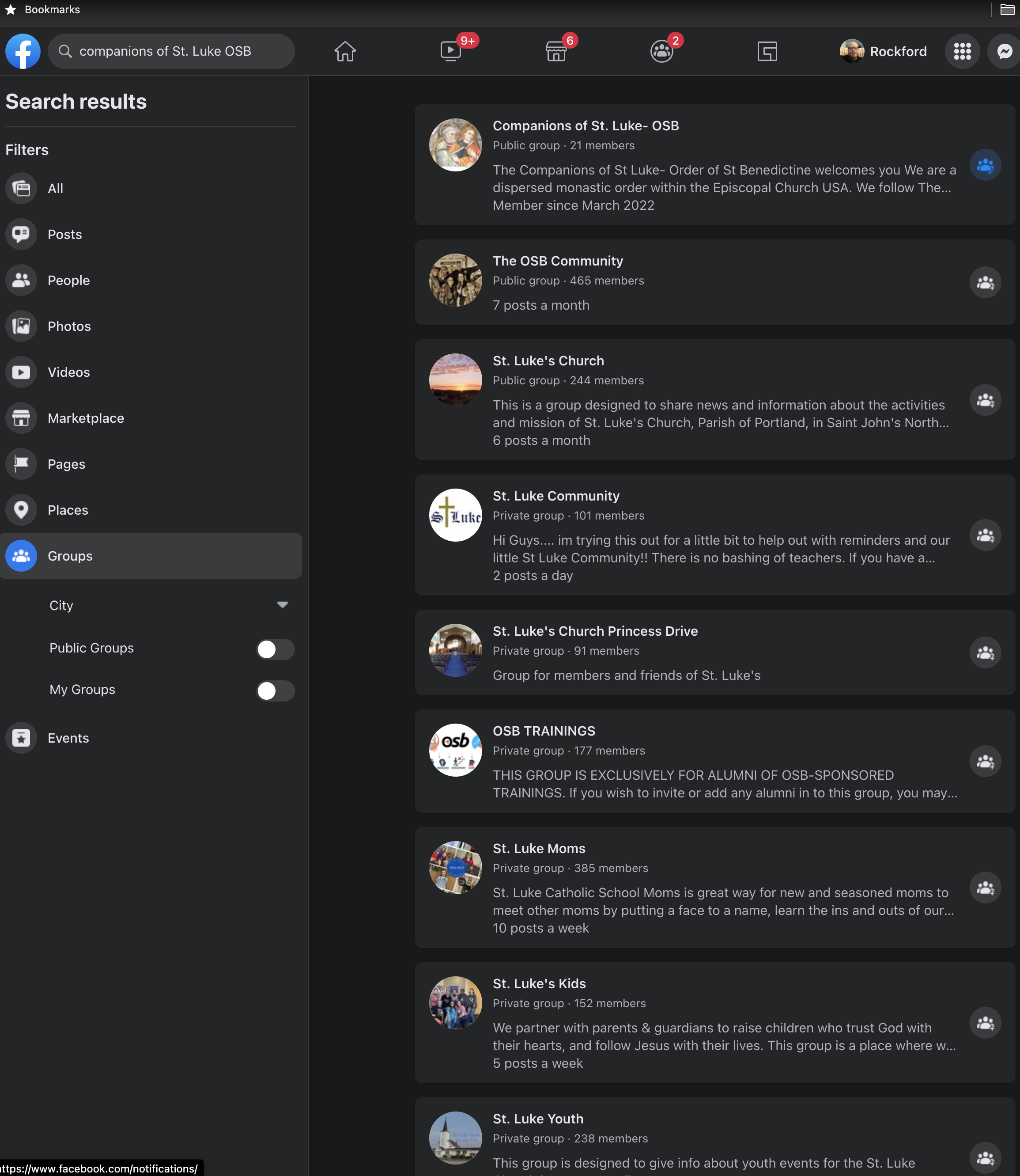The height and width of the screenshot is (1176, 1020).
Task: Select the Pages filter
Action: pyautogui.click(x=151, y=464)
